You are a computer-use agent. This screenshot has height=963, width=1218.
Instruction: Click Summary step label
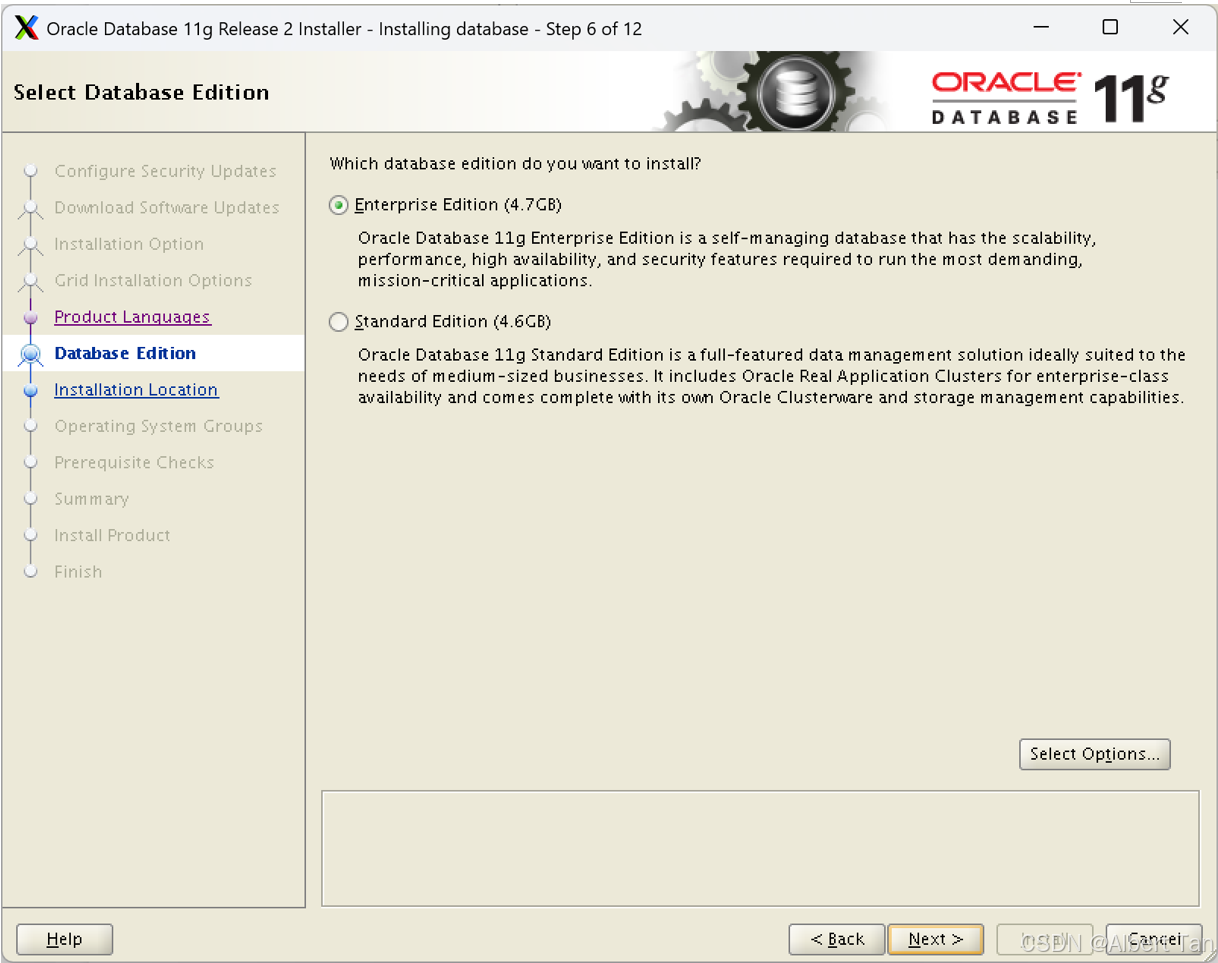click(x=91, y=499)
